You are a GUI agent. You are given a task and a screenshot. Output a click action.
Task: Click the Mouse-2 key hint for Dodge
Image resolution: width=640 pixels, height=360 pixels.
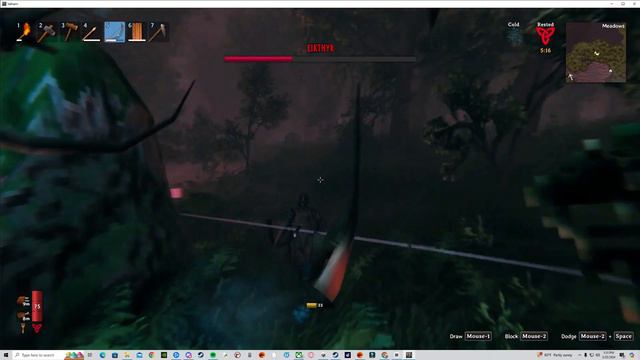tap(592, 336)
